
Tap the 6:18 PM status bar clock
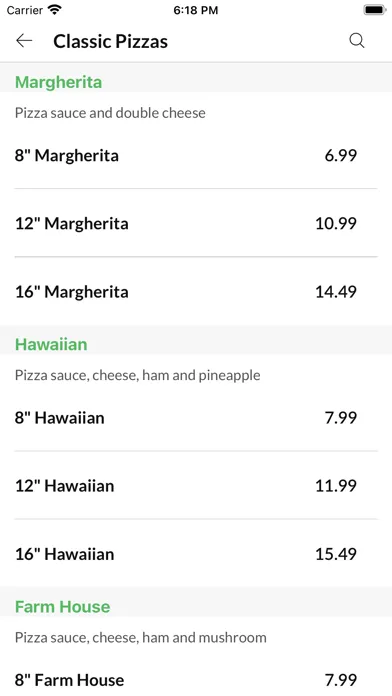click(196, 10)
